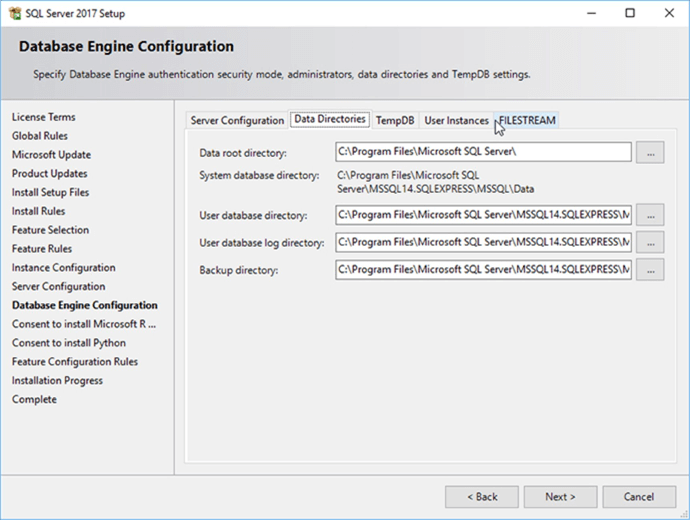
Task: Select the User Instances tab
Action: (456, 121)
